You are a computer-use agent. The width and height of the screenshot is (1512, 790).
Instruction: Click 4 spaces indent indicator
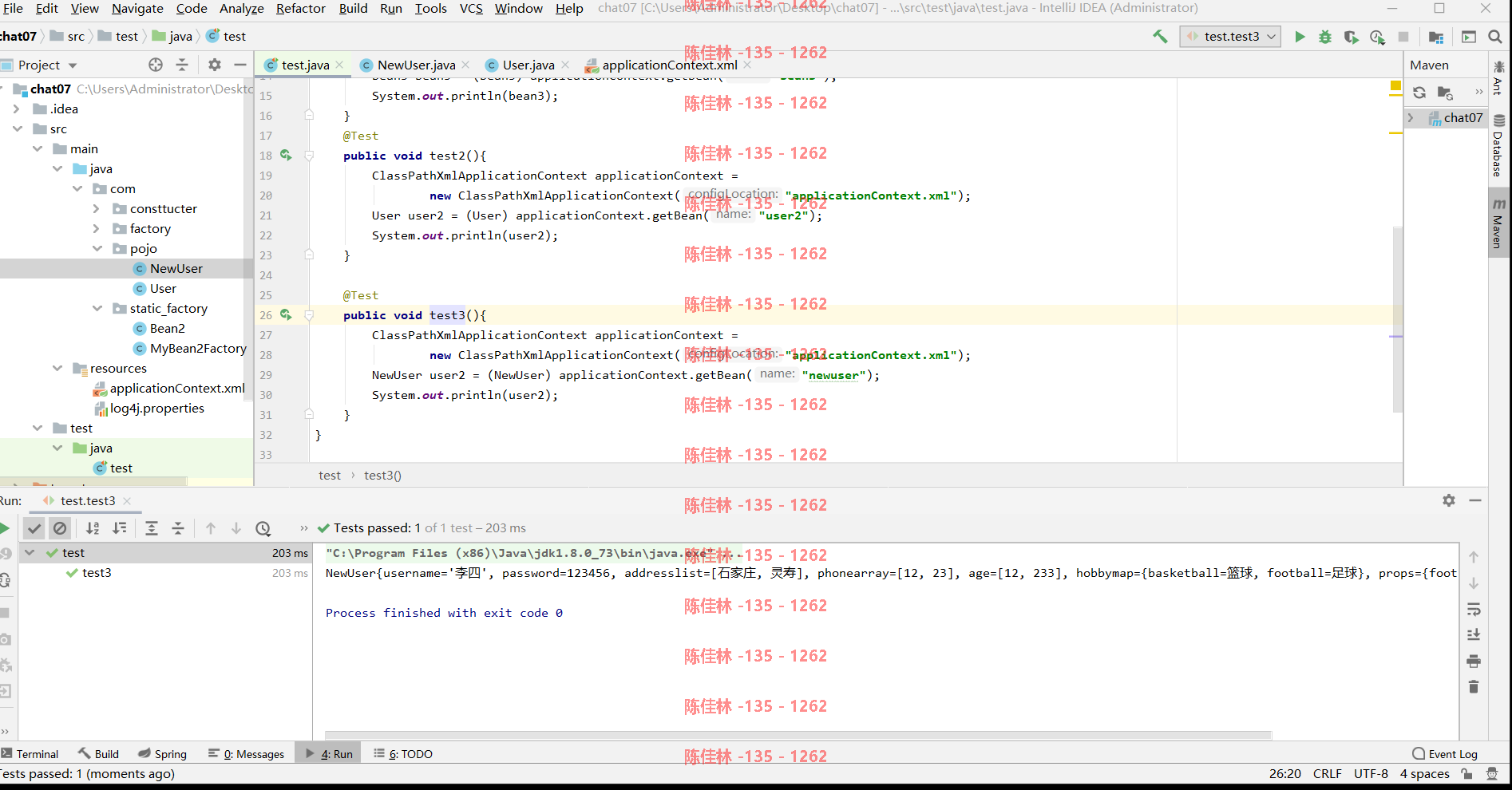[1424, 774]
